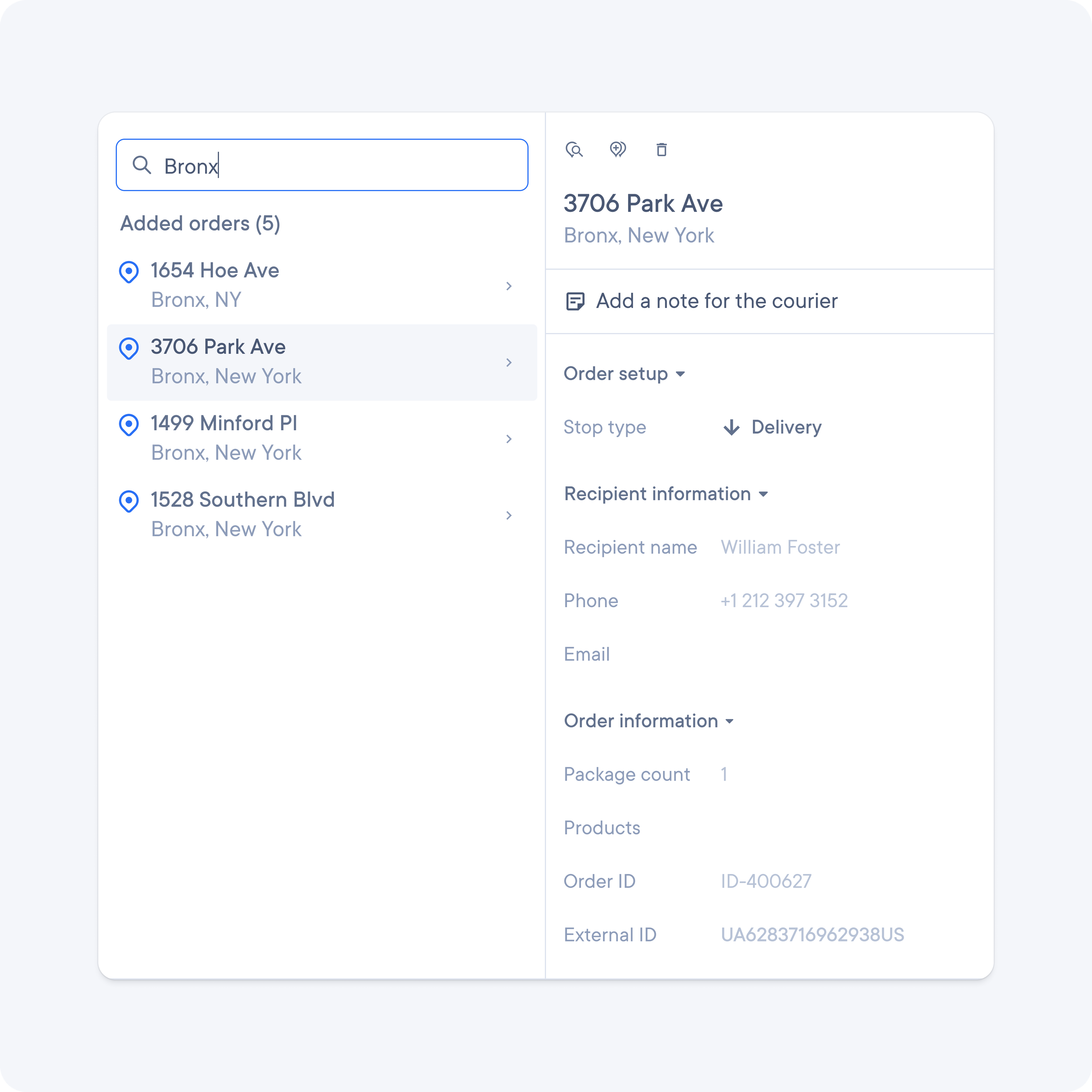The height and width of the screenshot is (1092, 1092).
Task: Select the 1499 Minford Pl order
Action: tap(322, 438)
